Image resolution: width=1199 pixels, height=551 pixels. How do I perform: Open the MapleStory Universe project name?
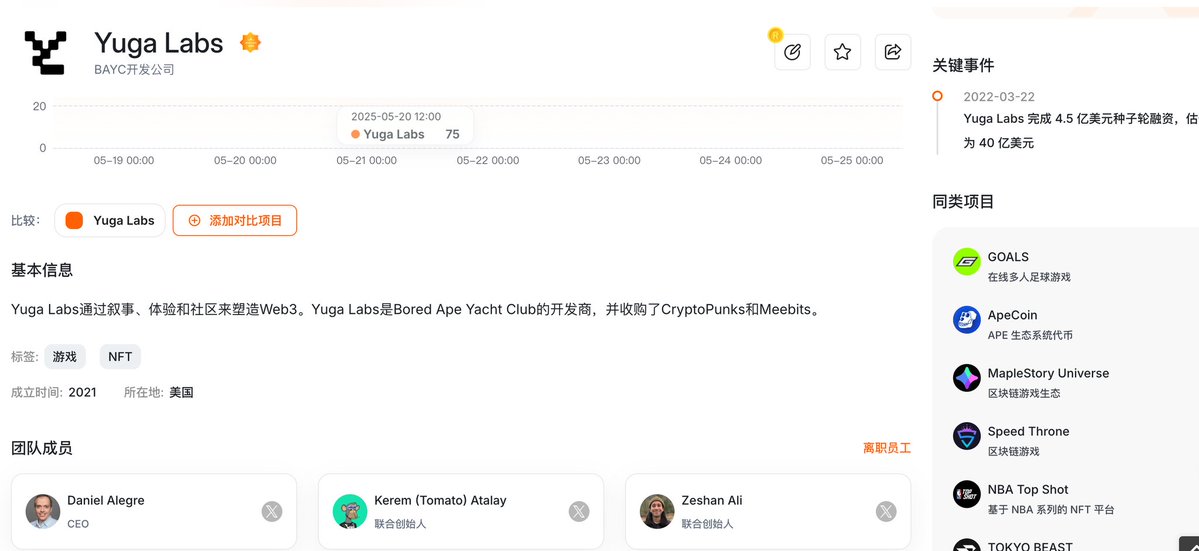[1048, 373]
